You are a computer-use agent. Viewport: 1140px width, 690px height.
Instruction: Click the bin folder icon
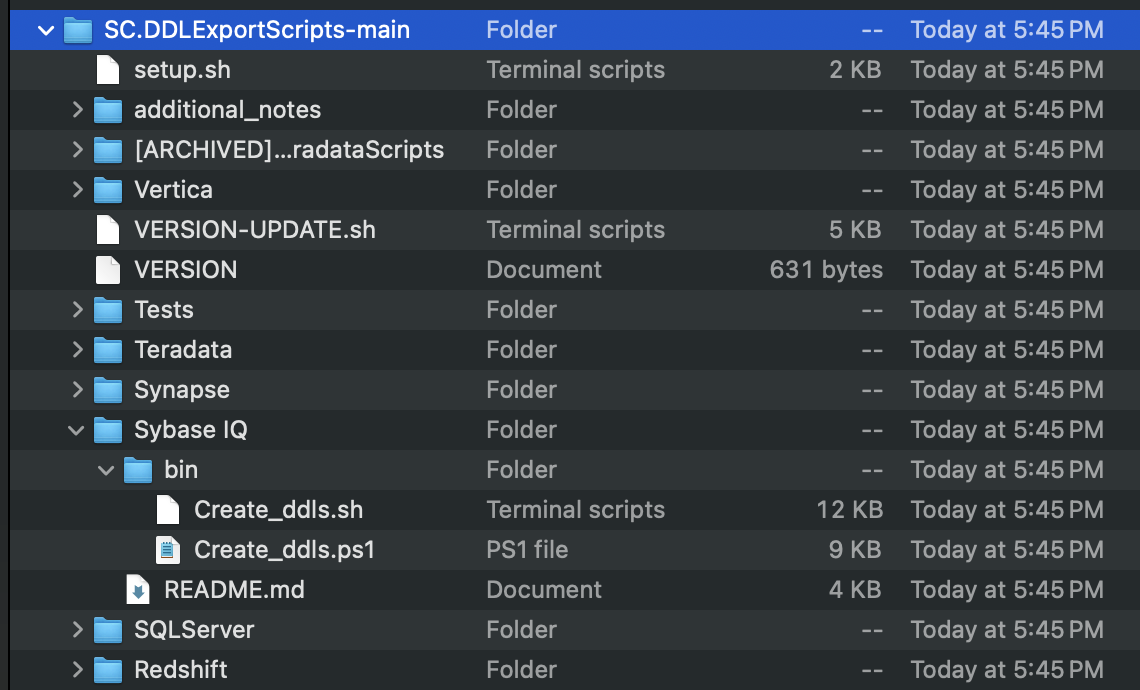pyautogui.click(x=137, y=470)
